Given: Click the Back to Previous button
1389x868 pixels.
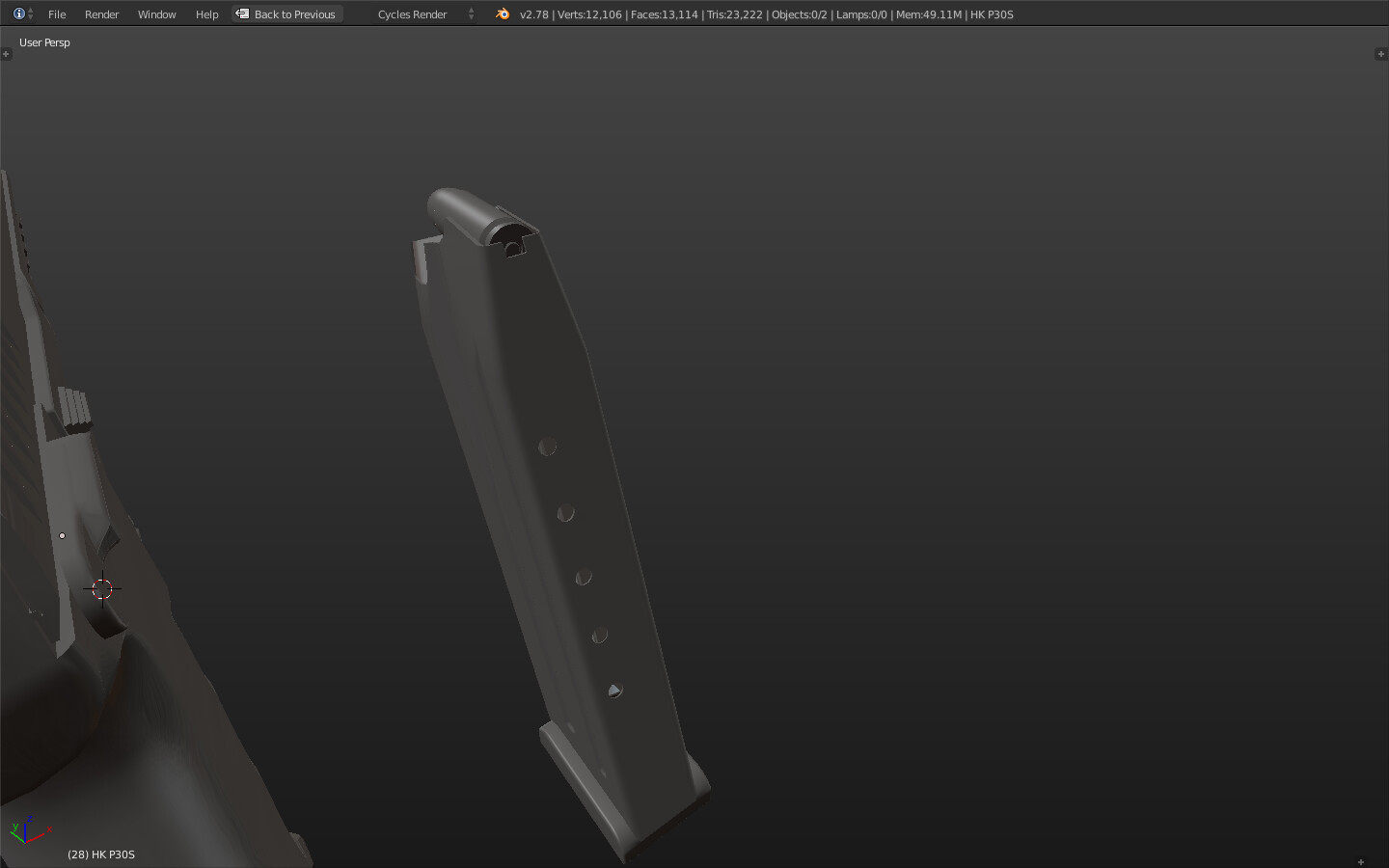Looking at the screenshot, I should click(287, 14).
